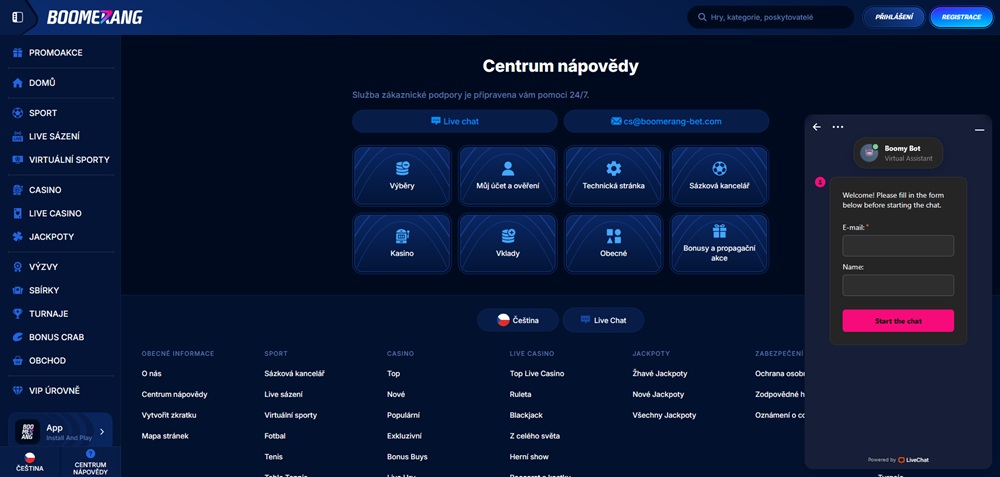Open the Sázková kancelář help tile
The width and height of the screenshot is (1000, 477).
point(719,176)
